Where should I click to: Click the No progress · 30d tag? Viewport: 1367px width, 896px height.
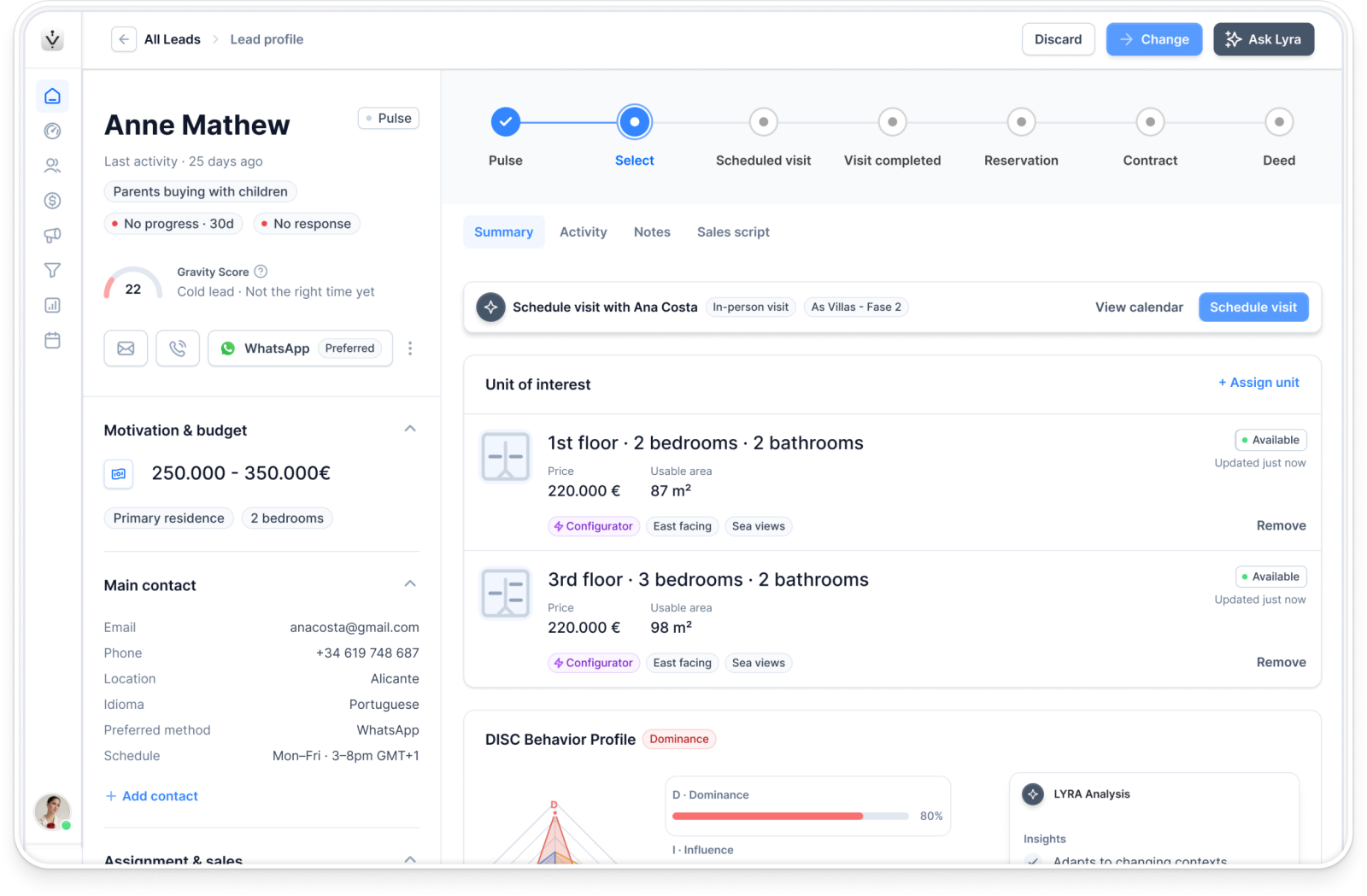(173, 224)
